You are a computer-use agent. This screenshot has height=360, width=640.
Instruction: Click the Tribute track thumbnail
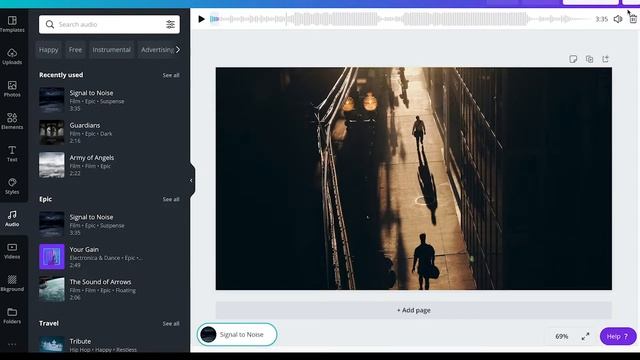(x=52, y=344)
